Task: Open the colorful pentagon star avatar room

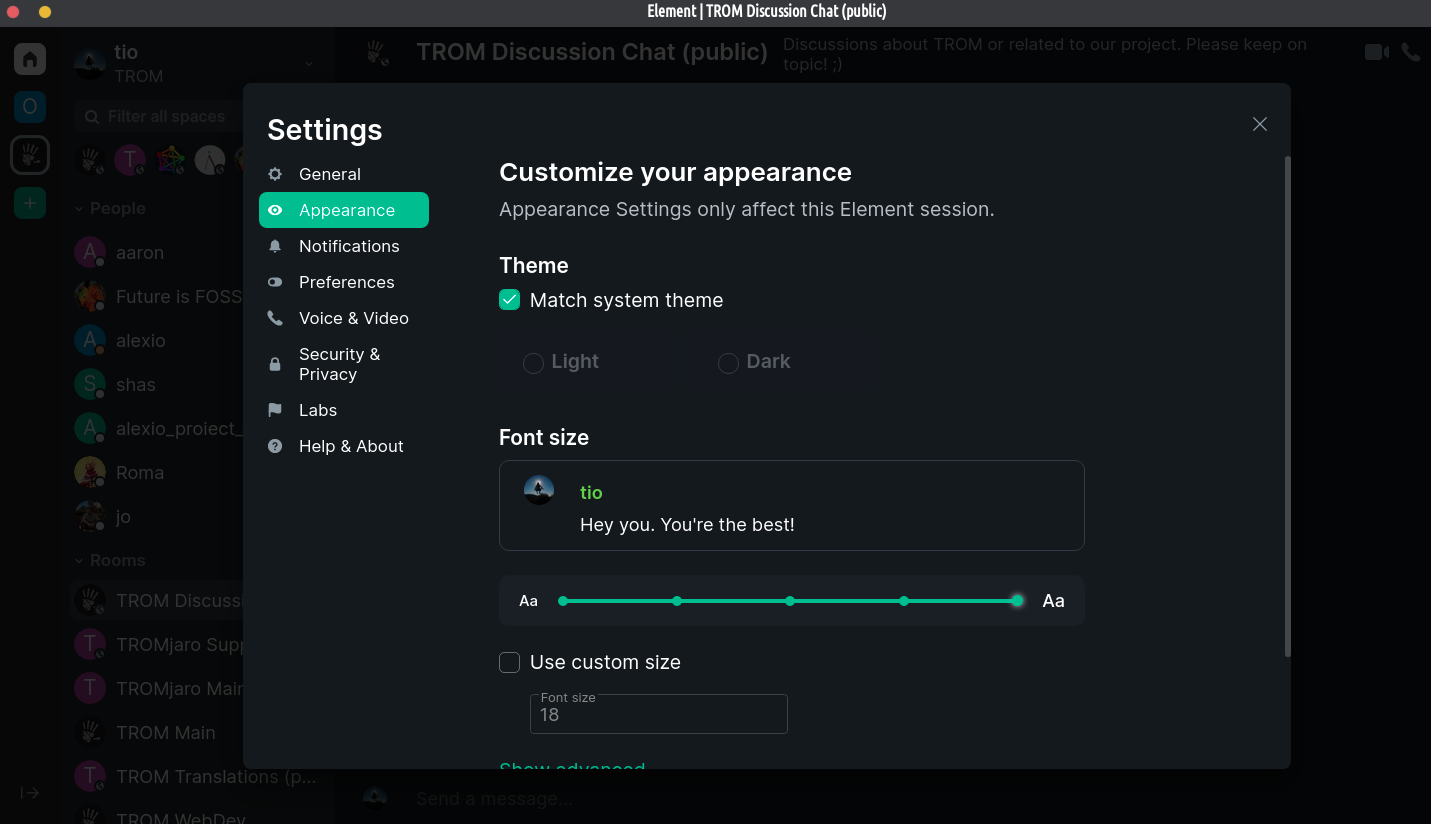Action: (171, 159)
